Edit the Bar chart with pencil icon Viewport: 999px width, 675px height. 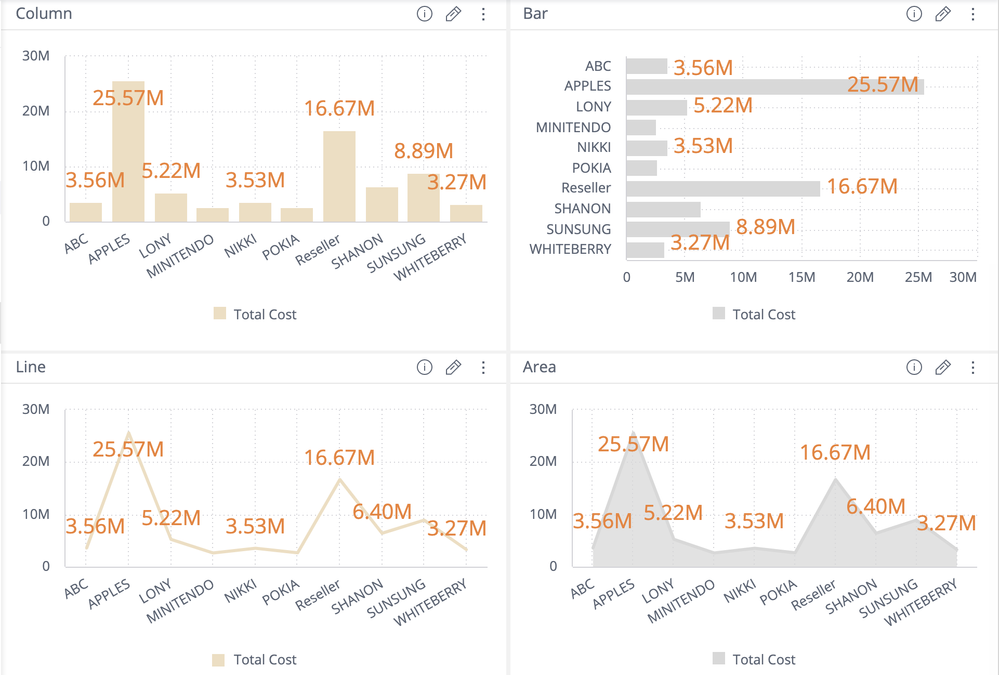pyautogui.click(x=942, y=14)
